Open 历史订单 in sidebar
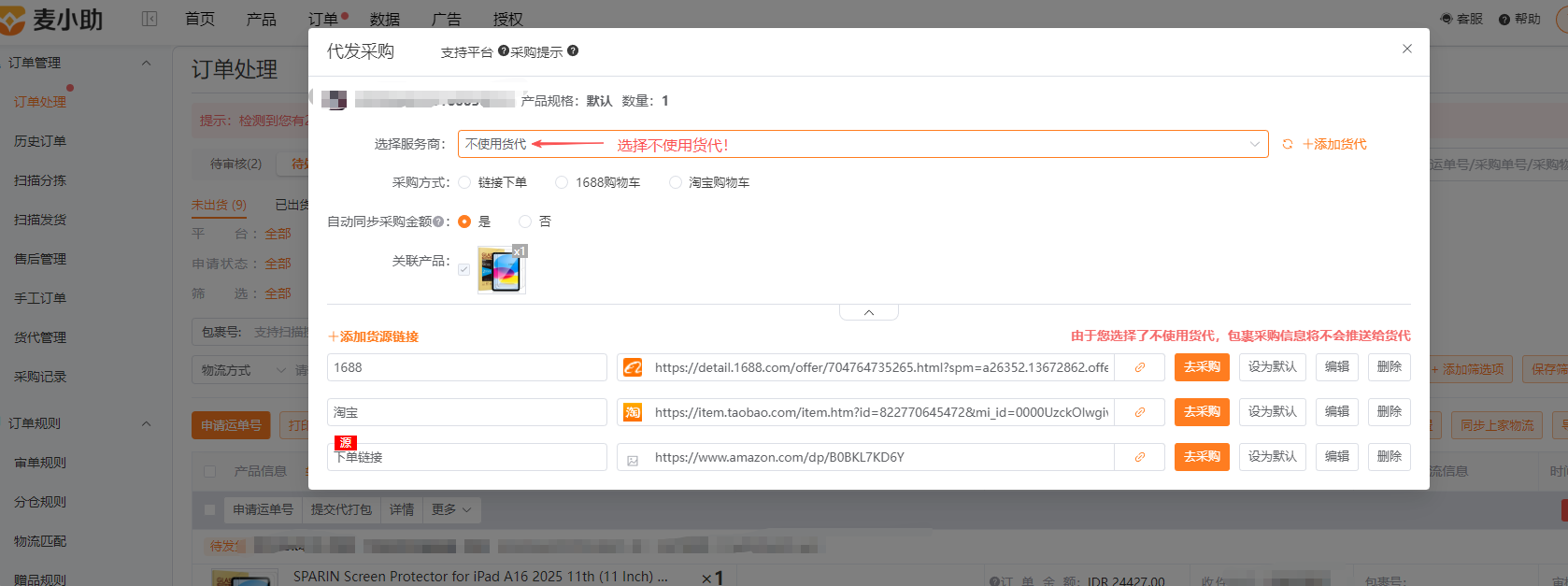This screenshot has height=586, width=1568. (40, 141)
